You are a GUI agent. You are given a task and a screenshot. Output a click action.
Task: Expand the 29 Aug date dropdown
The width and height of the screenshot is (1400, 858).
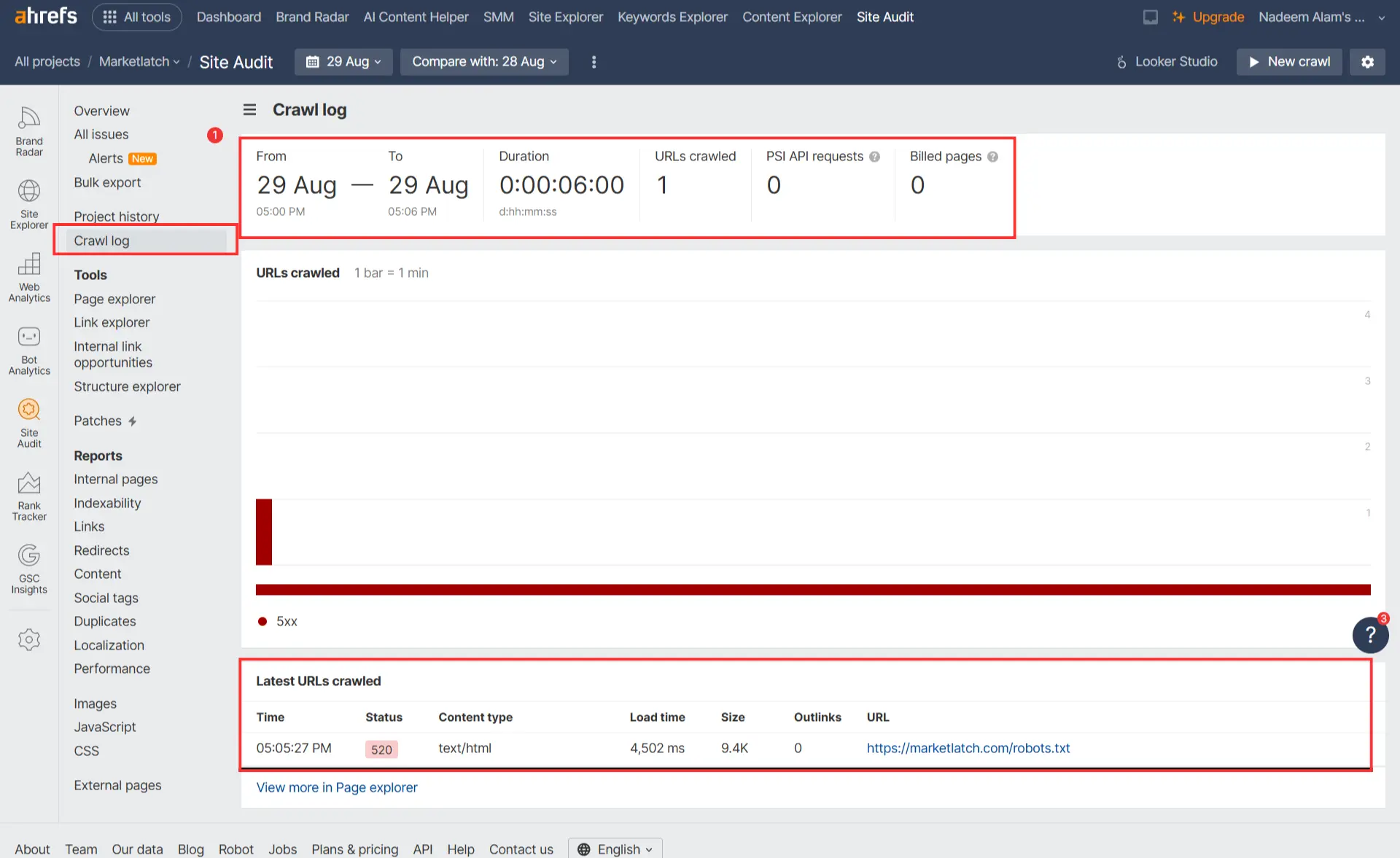tap(343, 62)
